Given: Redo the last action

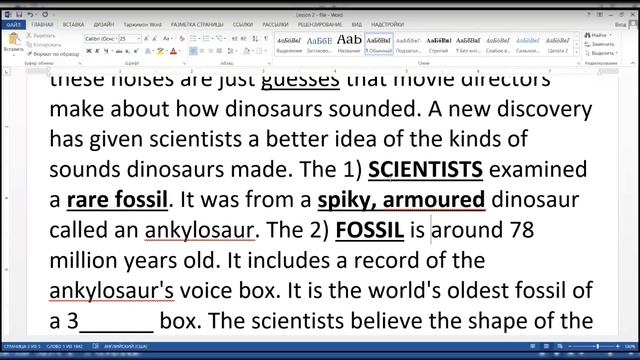Looking at the screenshot, I should [x=45, y=14].
